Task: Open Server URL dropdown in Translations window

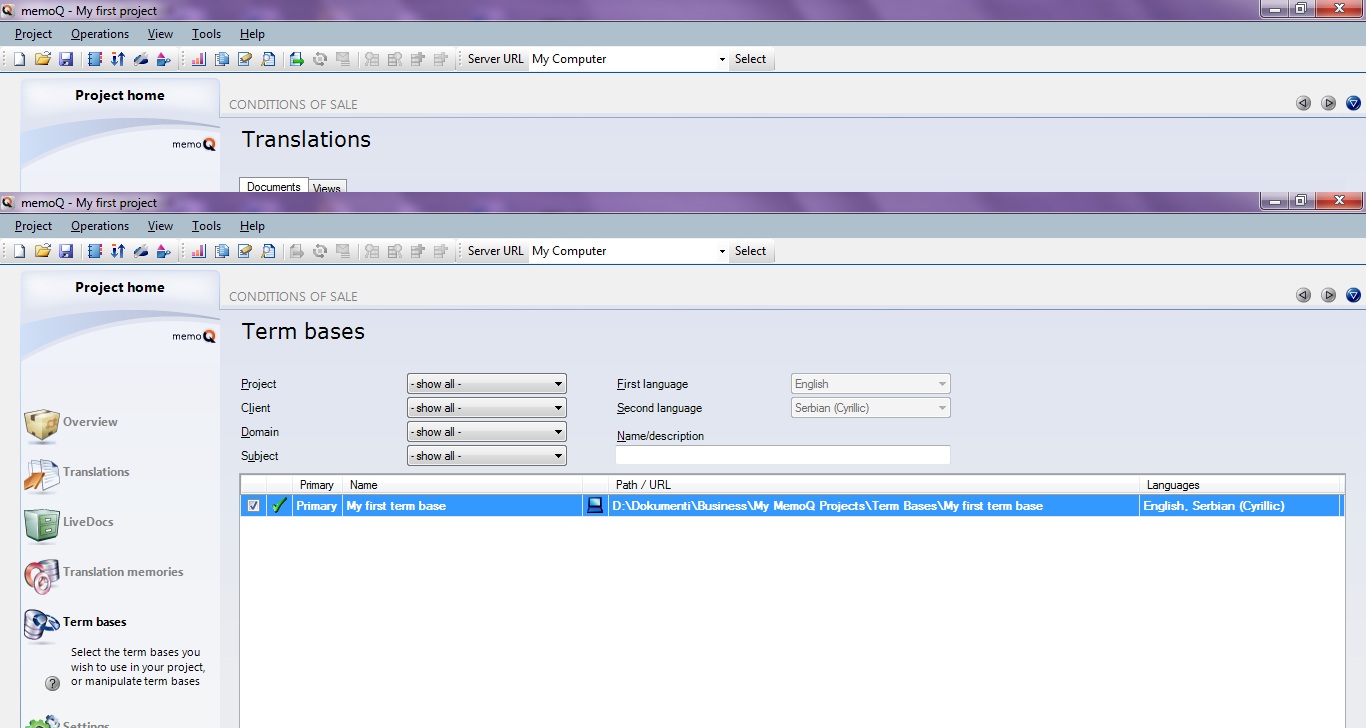Action: point(722,60)
